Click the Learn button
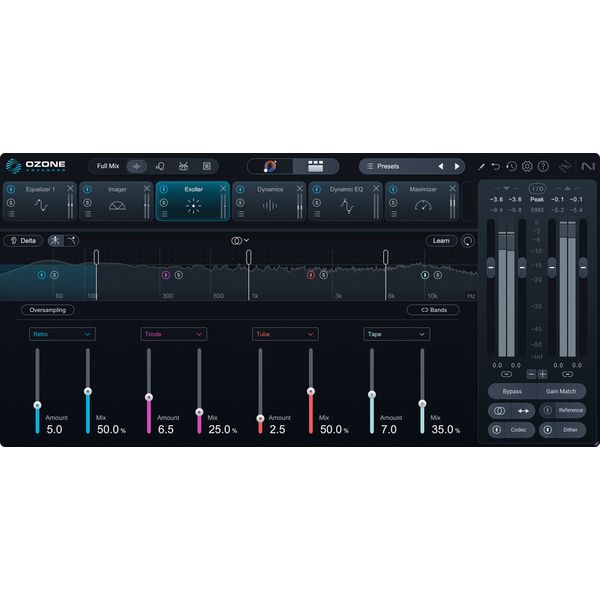This screenshot has width=600, height=600. [441, 241]
